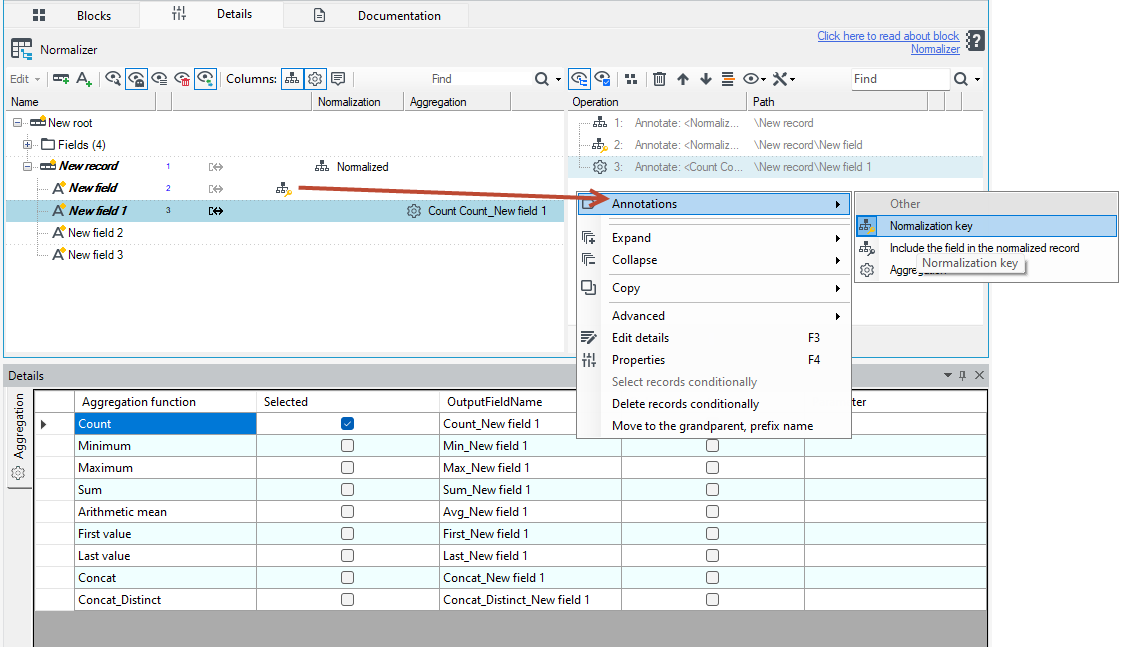Select the New field 2 tree row

[x=285, y=233]
